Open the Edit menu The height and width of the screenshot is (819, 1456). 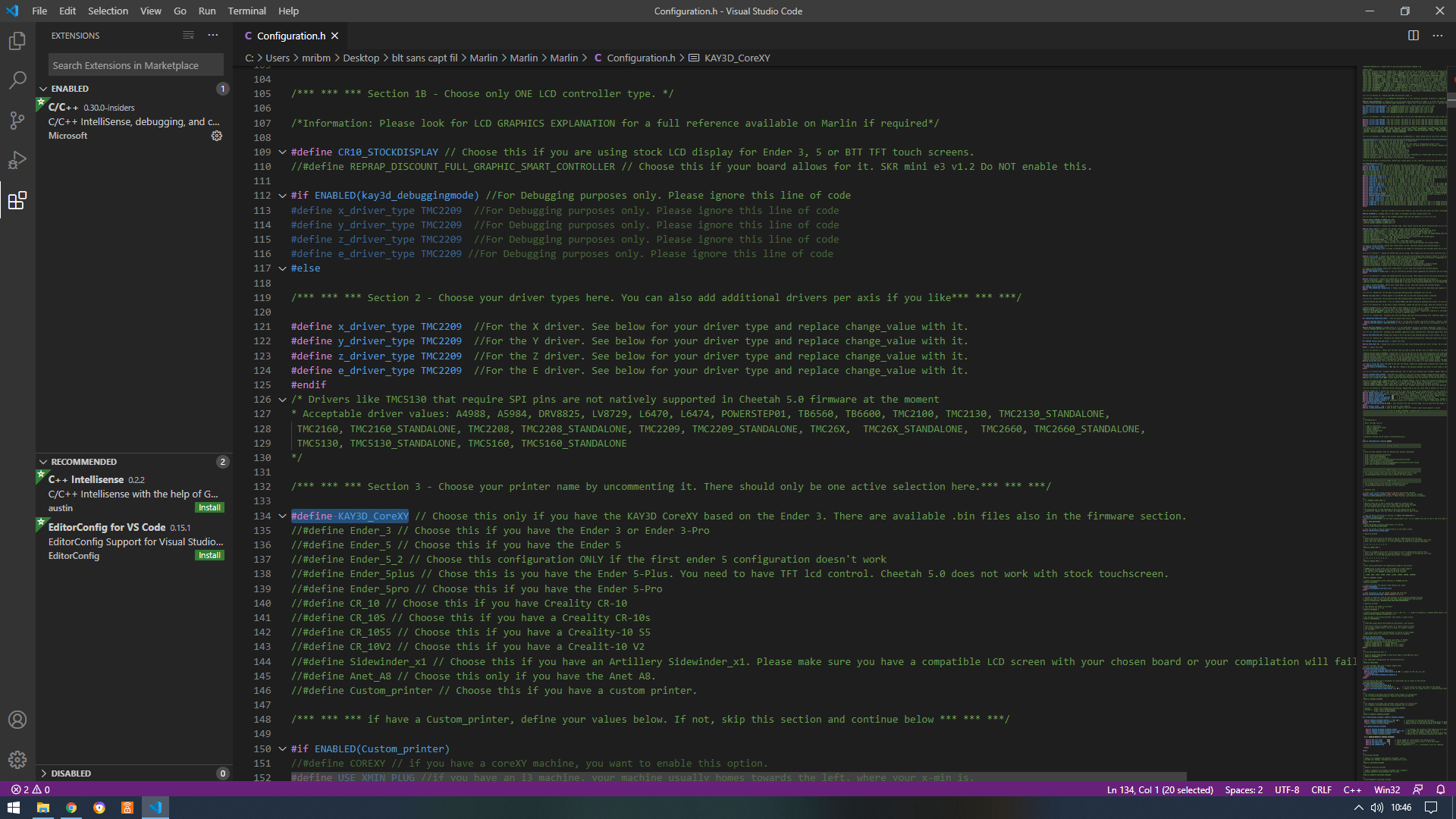(67, 11)
